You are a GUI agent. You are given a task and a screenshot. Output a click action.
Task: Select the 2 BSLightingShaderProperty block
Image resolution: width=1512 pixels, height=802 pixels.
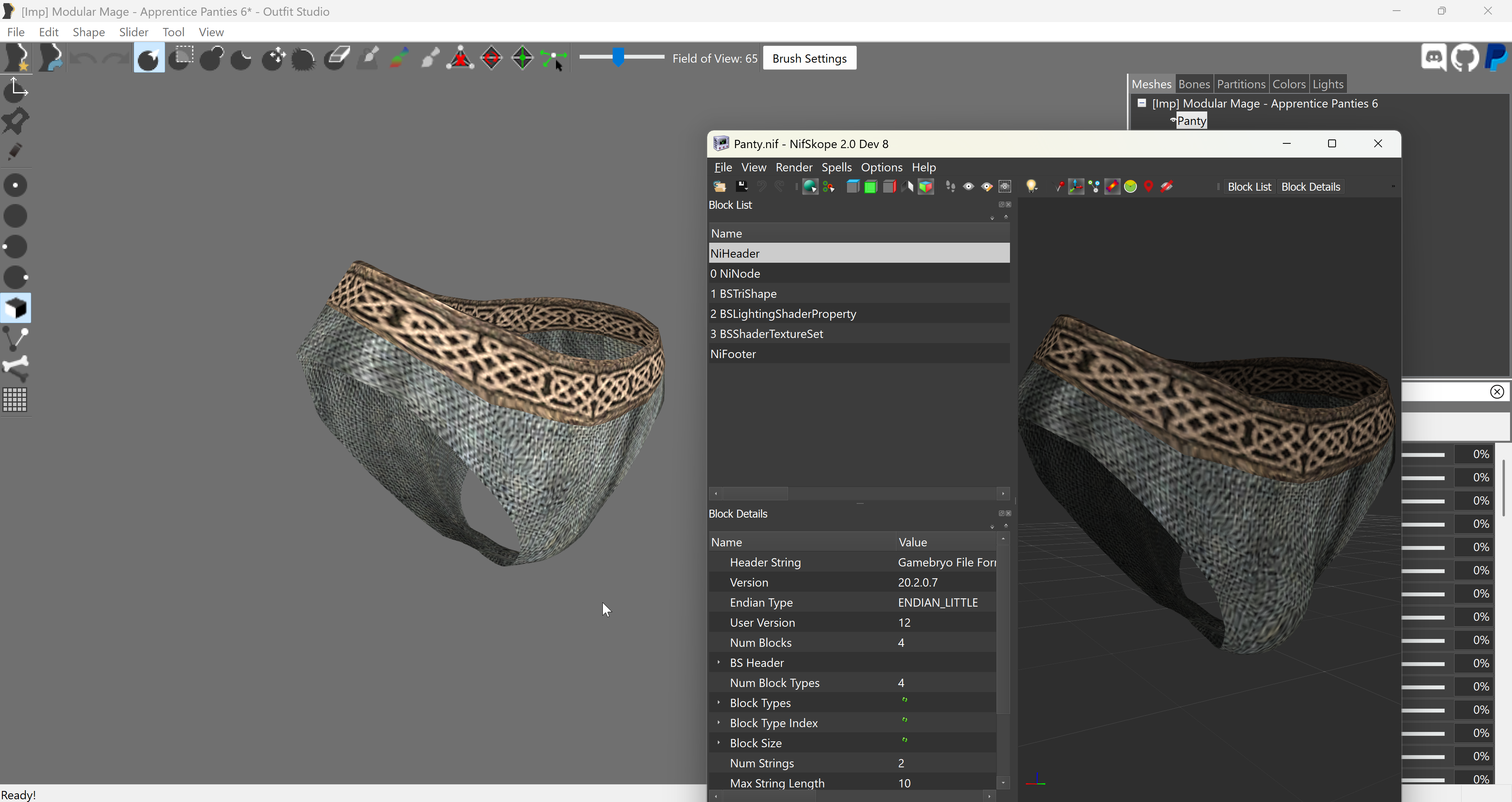tap(859, 314)
